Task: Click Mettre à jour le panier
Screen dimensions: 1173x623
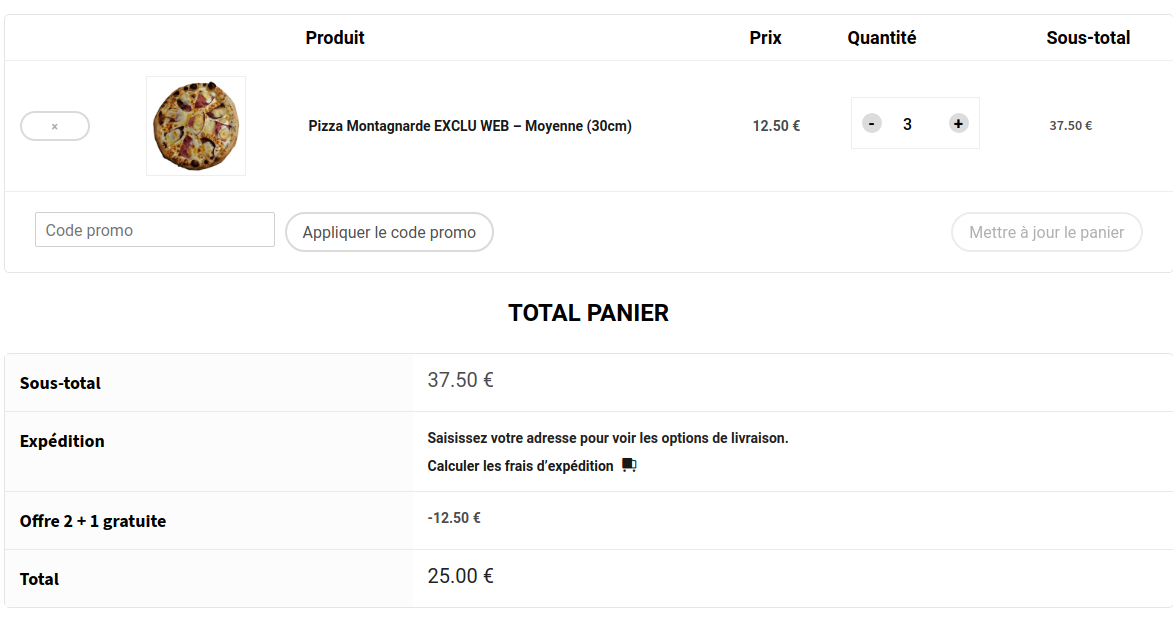Action: tap(1046, 232)
